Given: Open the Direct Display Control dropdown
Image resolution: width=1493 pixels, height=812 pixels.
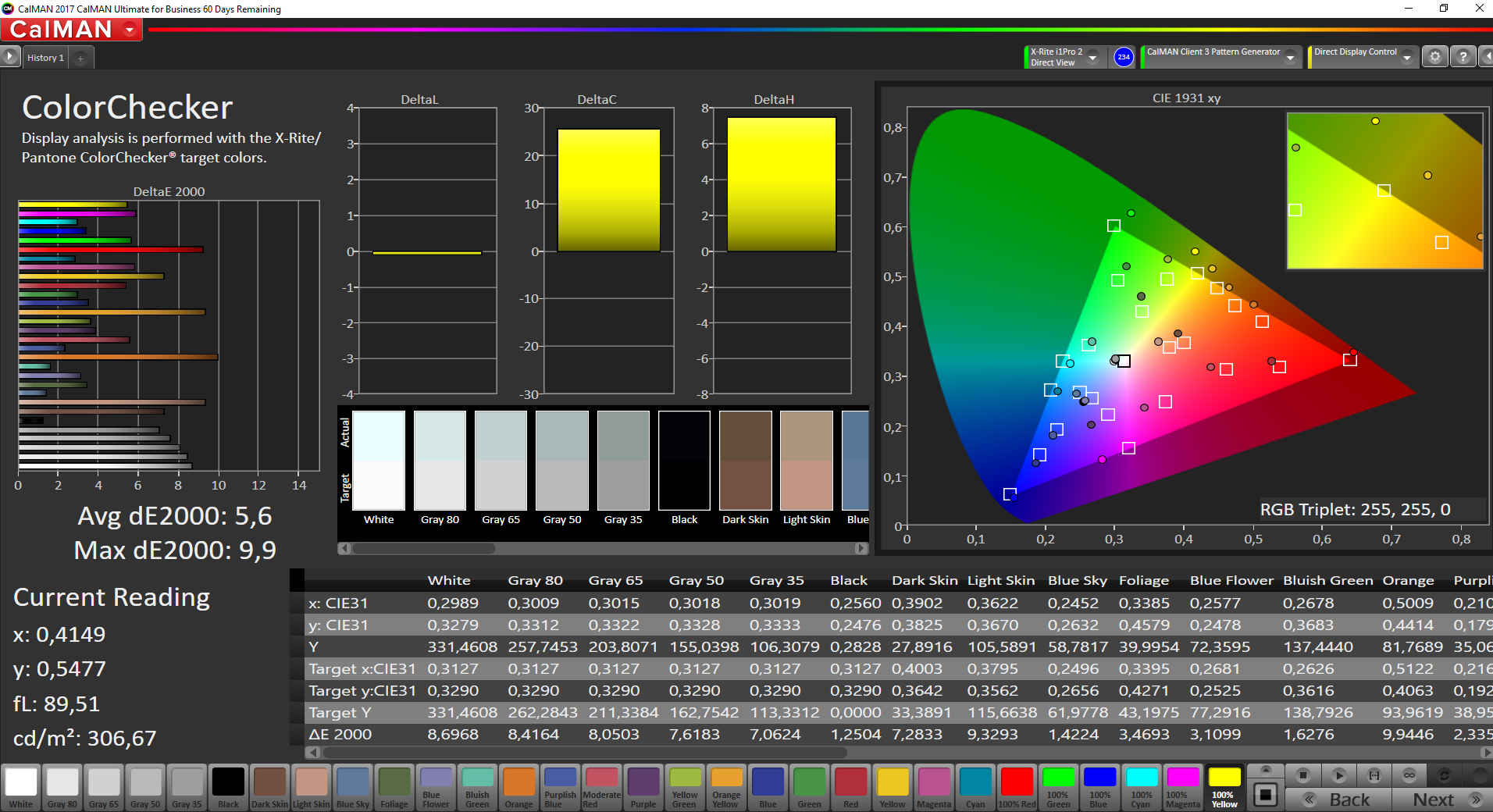Looking at the screenshot, I should point(1406,57).
